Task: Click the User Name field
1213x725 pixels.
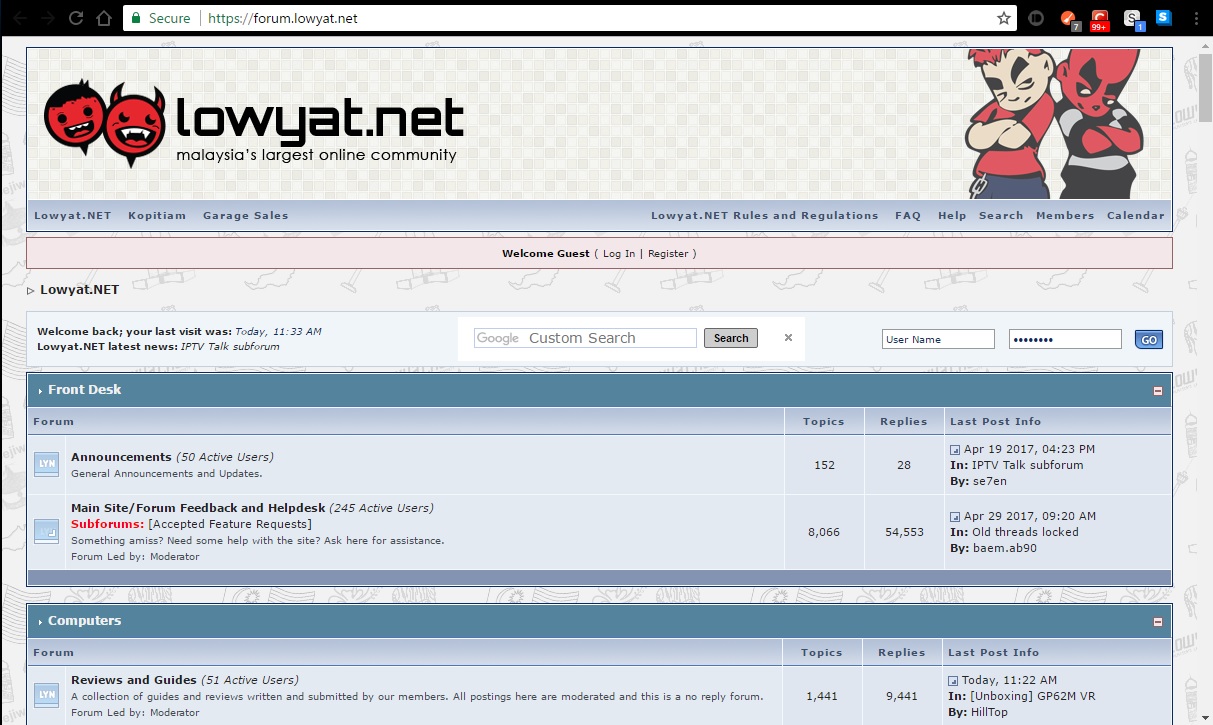Action: [x=938, y=339]
